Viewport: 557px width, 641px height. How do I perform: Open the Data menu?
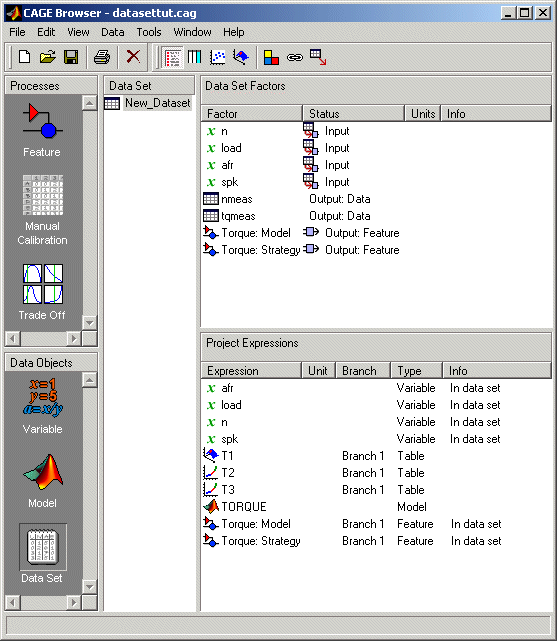(x=113, y=32)
